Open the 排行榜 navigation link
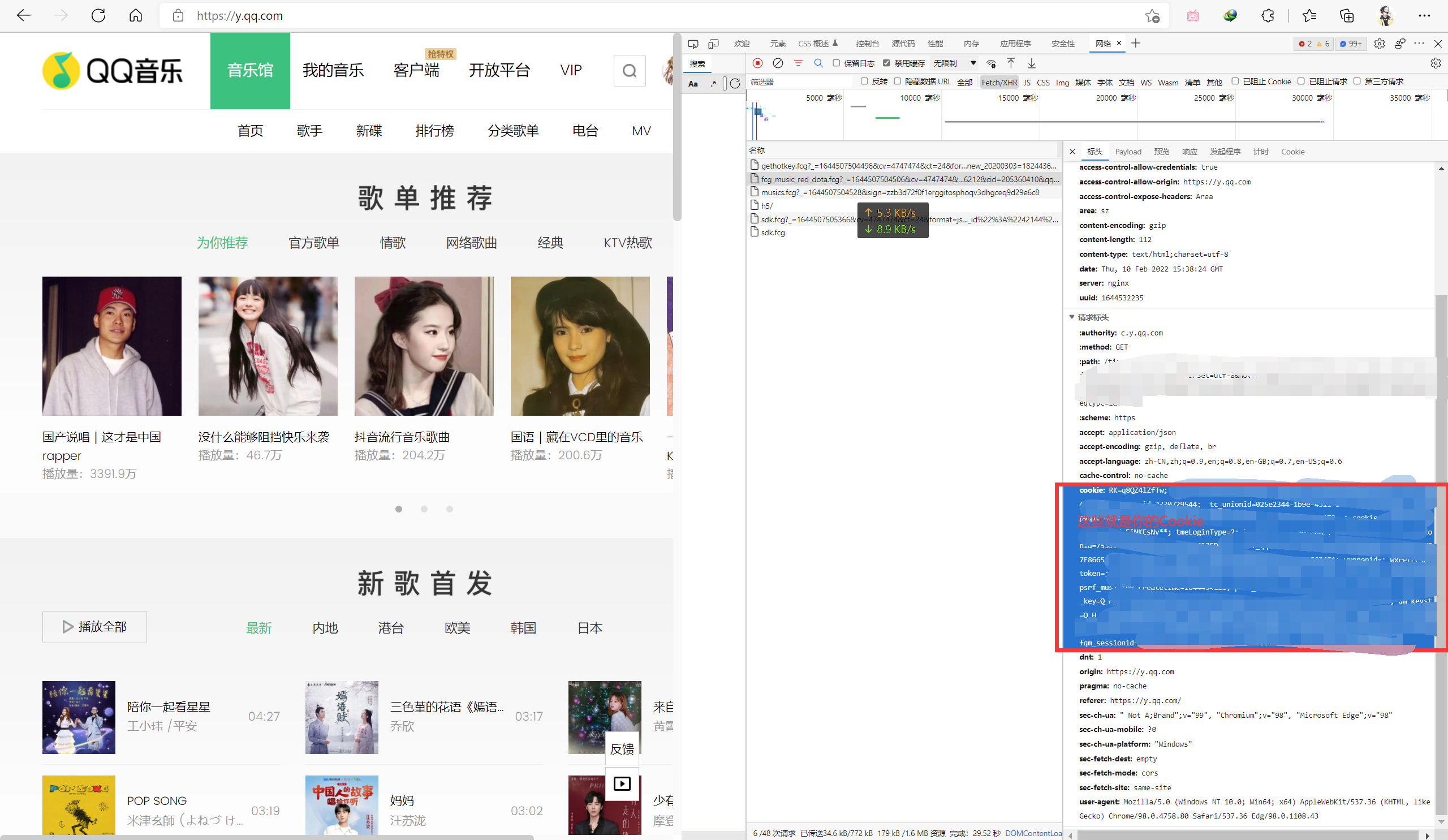Viewport: 1448px width, 840px height. 434,131
